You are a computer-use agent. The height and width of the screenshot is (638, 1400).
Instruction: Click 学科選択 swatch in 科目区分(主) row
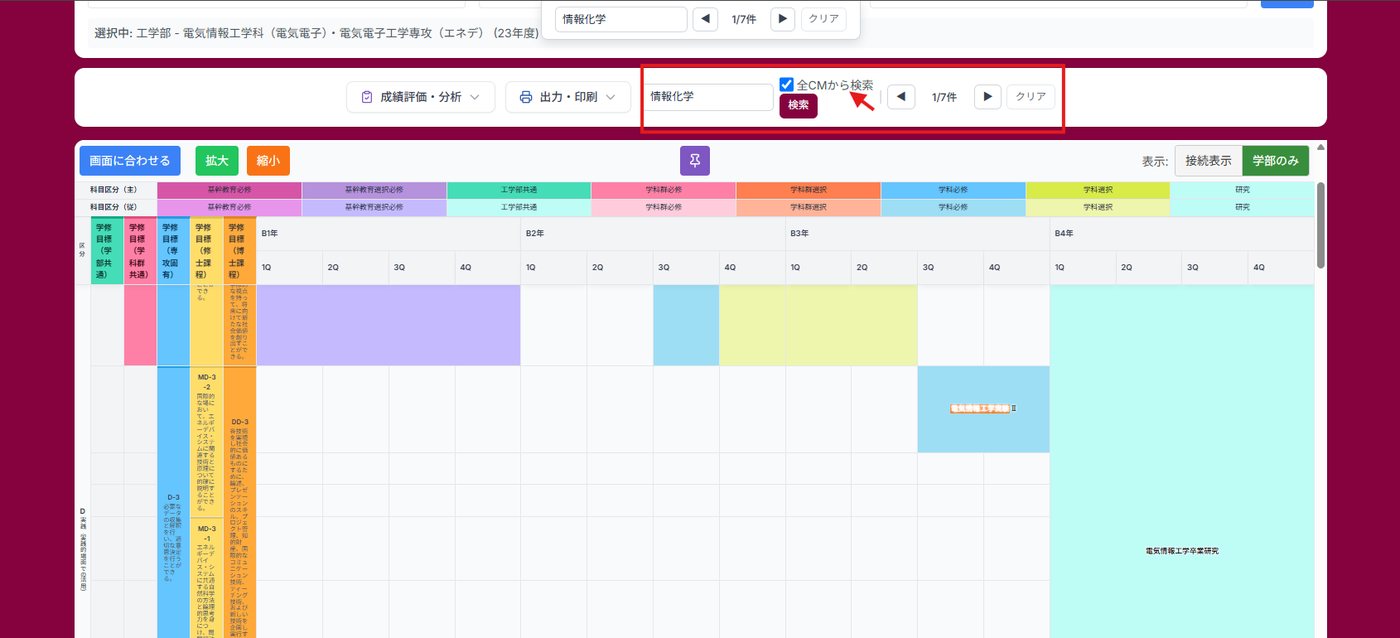[1098, 189]
